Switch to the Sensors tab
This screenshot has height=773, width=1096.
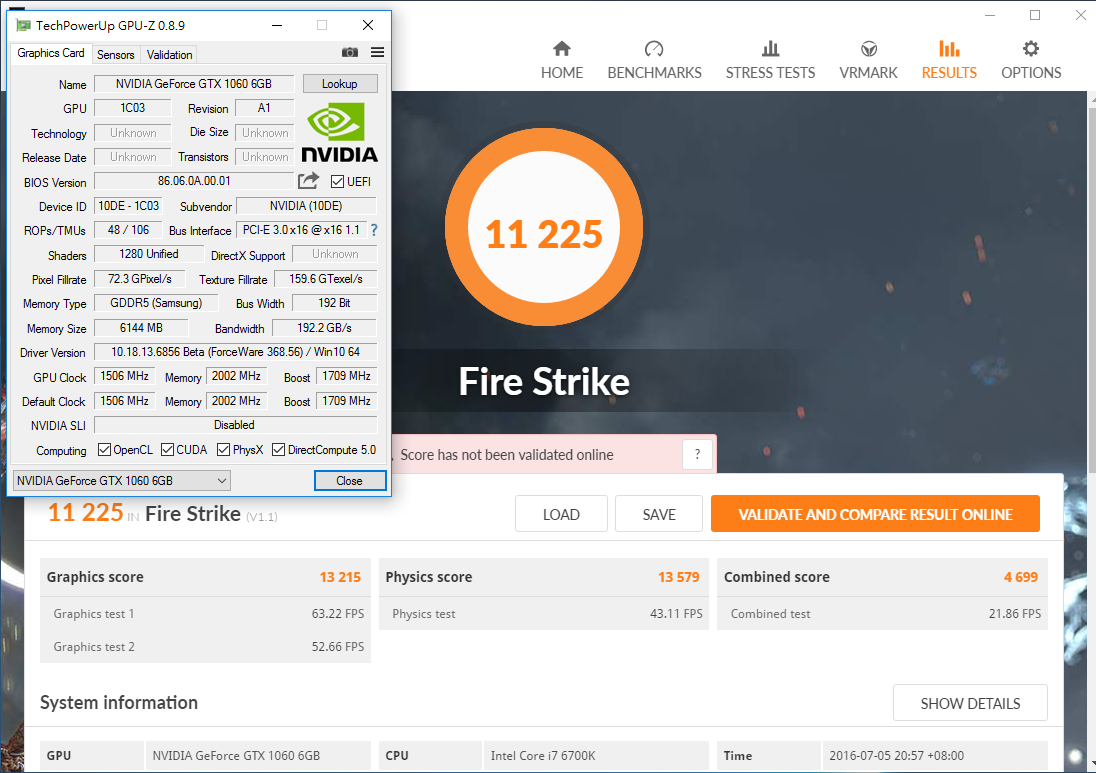(115, 54)
